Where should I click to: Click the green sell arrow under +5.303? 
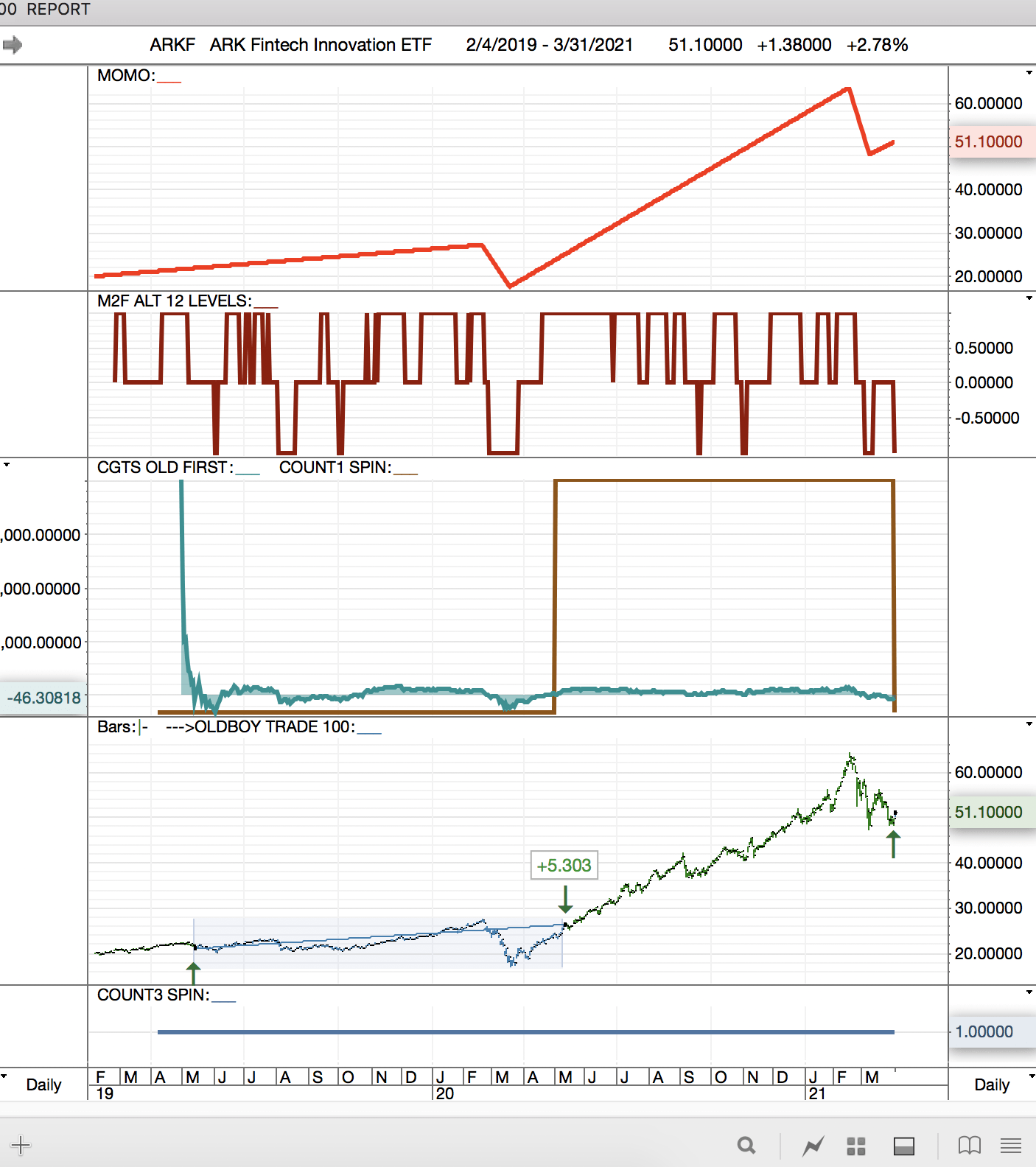click(x=565, y=900)
